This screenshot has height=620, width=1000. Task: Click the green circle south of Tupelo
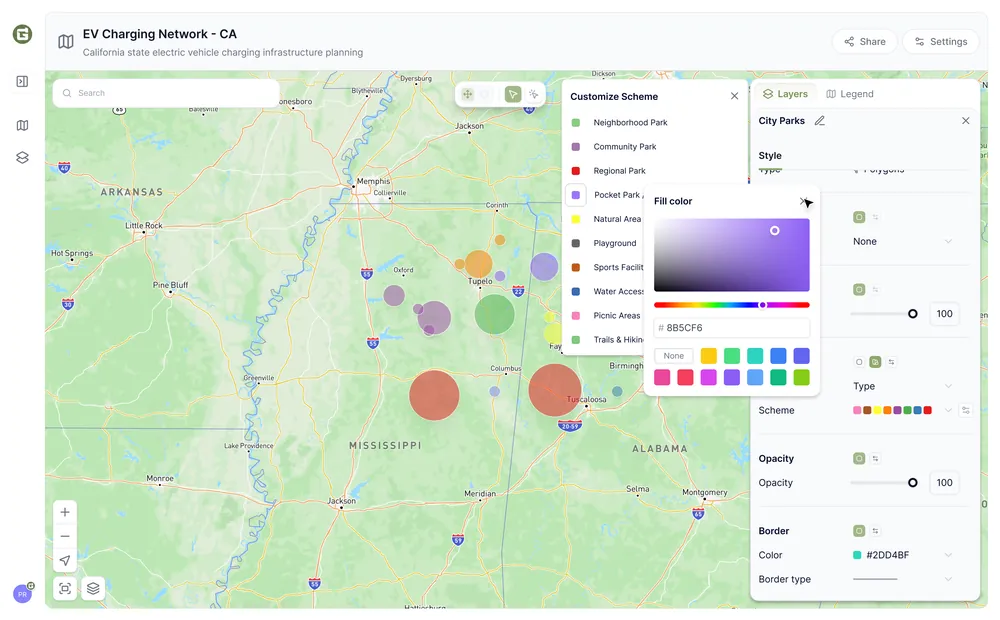point(494,314)
